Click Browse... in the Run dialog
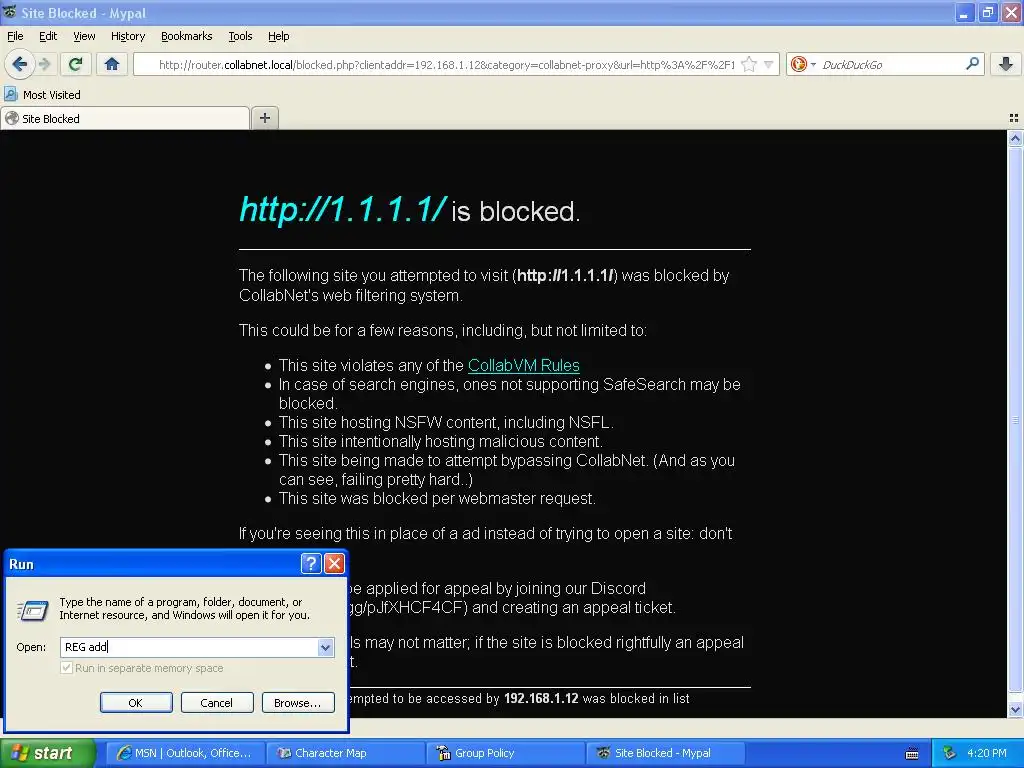Screen dimensions: 1024x768 (298, 703)
